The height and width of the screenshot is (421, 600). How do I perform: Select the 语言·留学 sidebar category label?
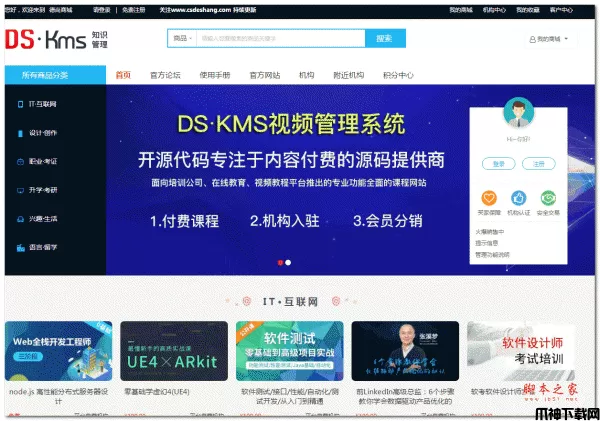click(x=43, y=248)
